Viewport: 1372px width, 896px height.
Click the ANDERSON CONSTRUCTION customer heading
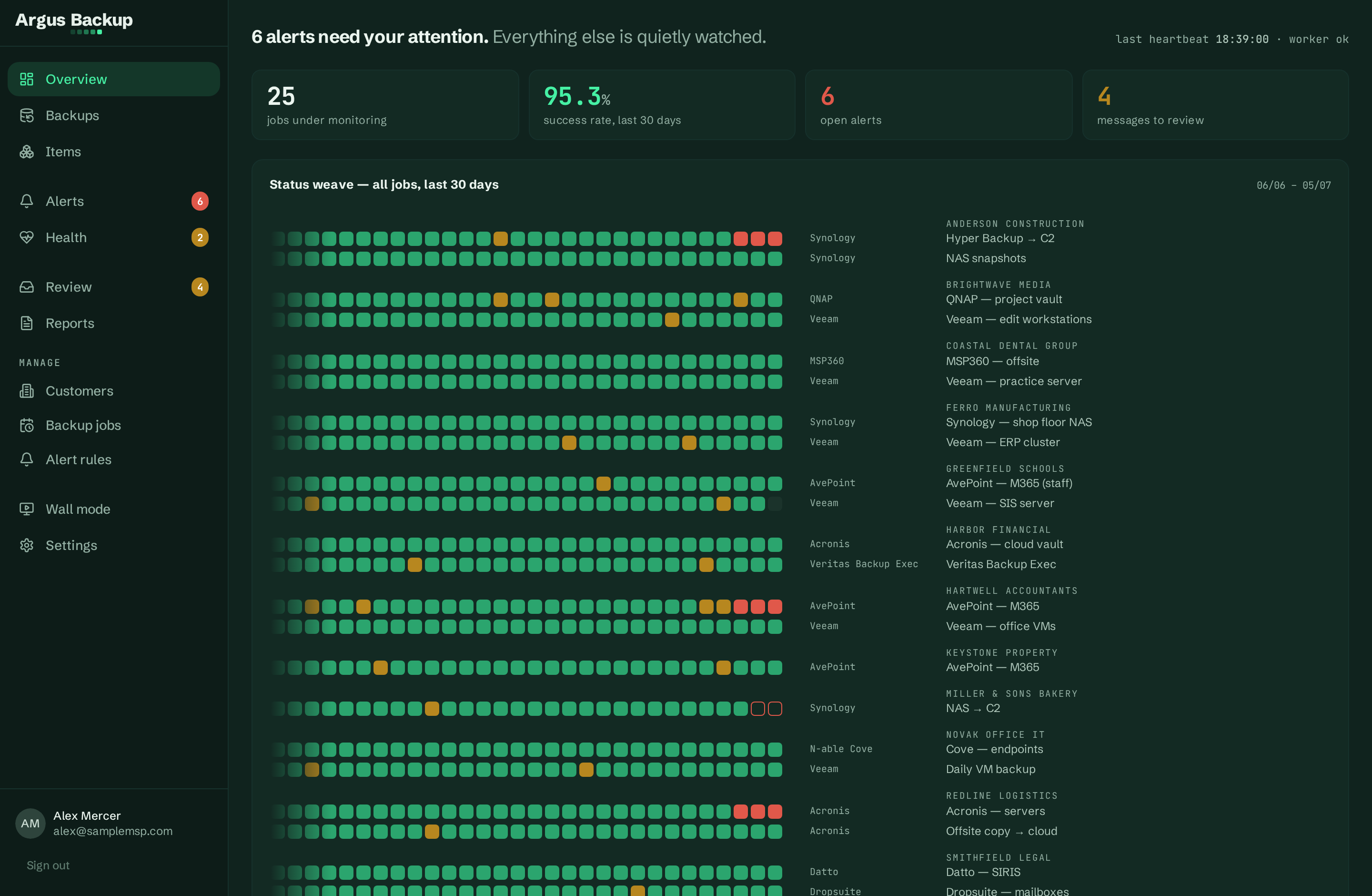click(1015, 224)
